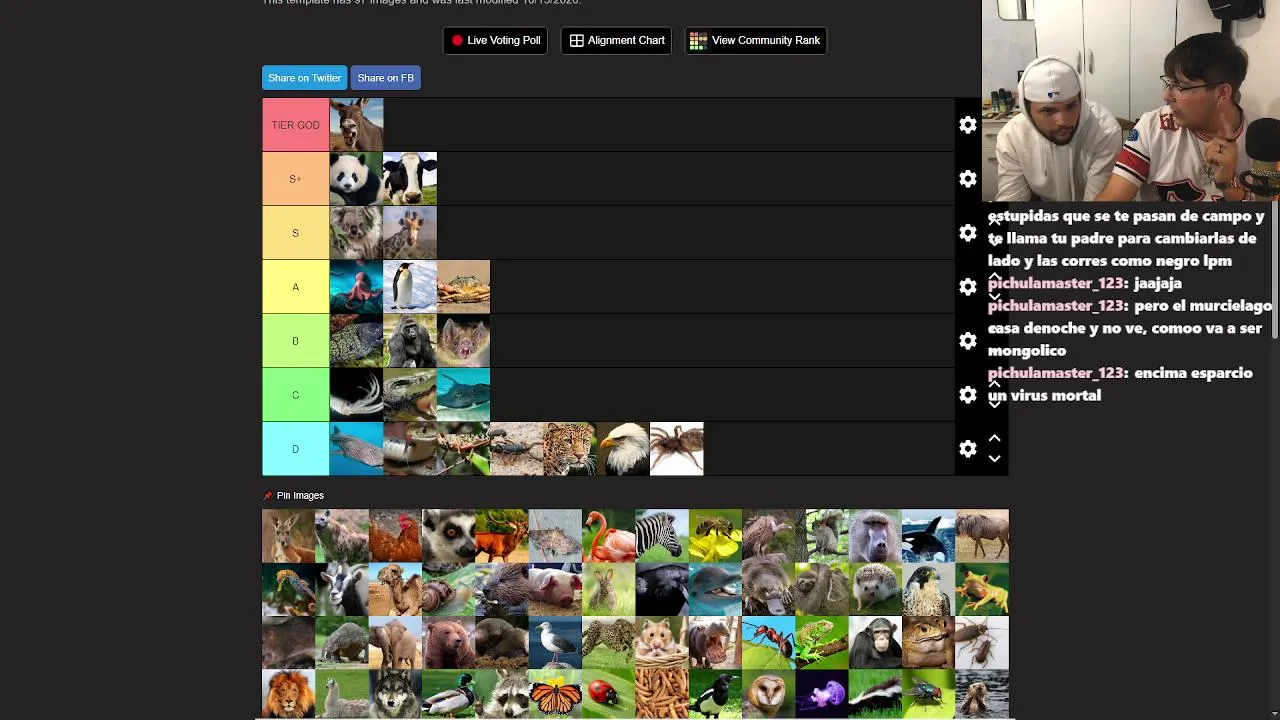Pick the bee on yellow flower

coord(715,535)
